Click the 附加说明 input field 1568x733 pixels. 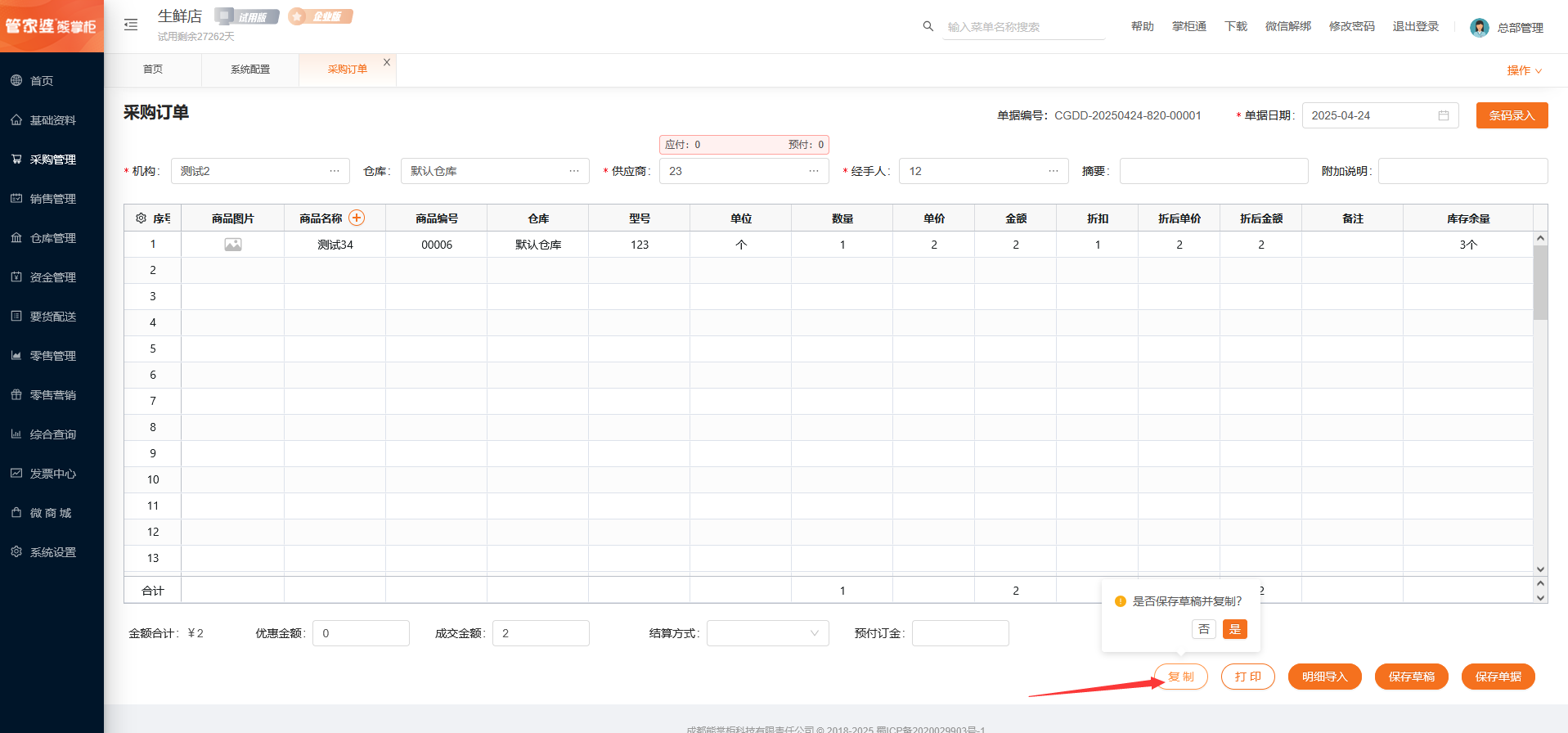(x=1463, y=171)
